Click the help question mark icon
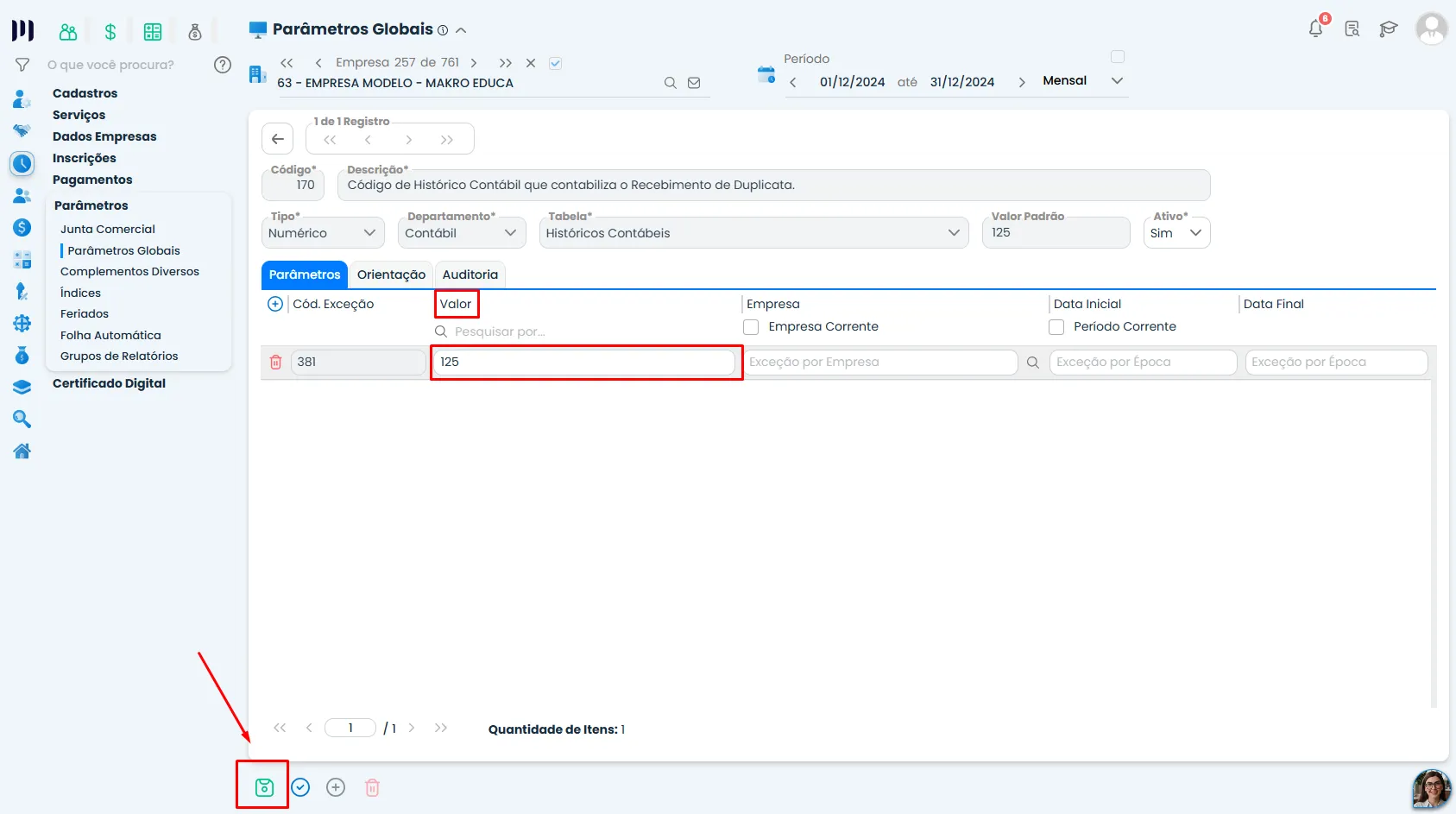This screenshot has width=1456, height=814. coord(223,65)
